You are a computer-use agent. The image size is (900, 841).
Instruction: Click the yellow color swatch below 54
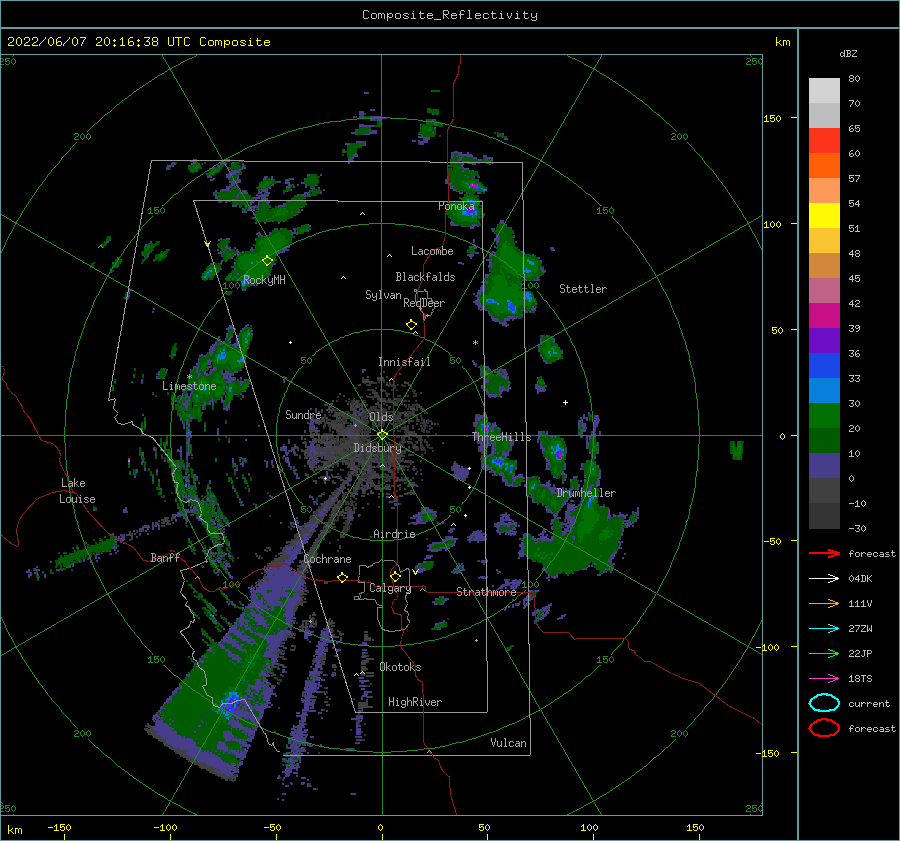pos(824,215)
